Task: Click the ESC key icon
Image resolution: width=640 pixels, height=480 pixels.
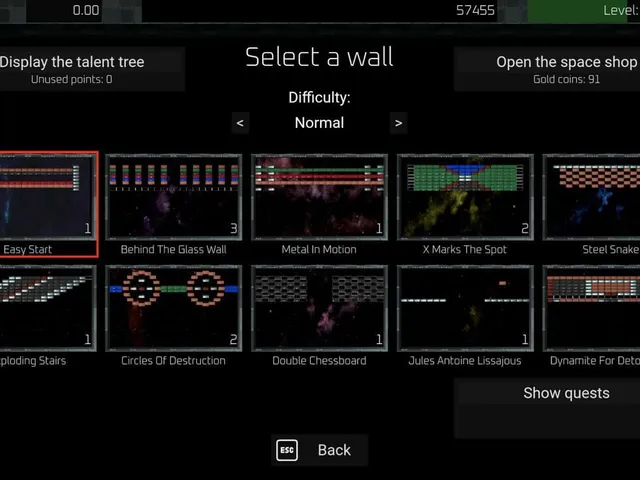Action: point(287,450)
